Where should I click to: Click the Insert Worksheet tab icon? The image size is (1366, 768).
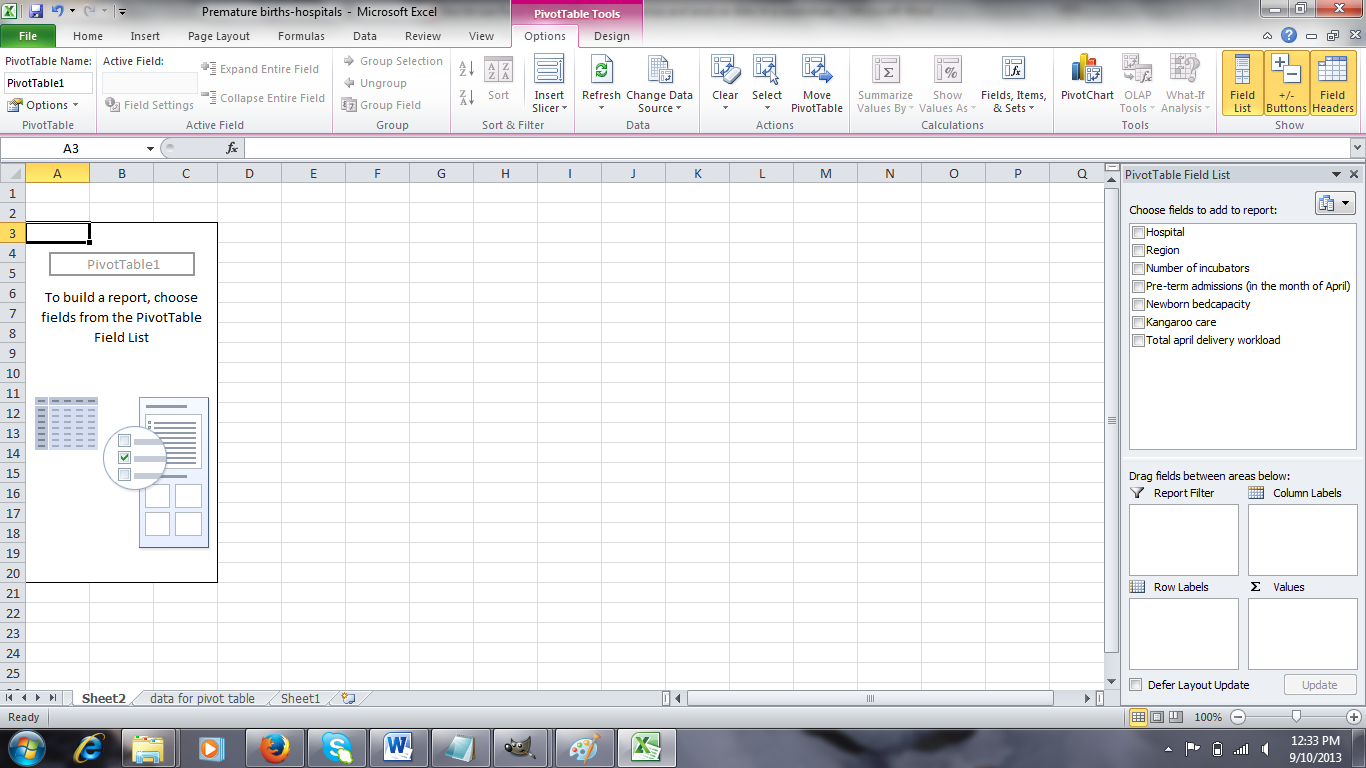348,699
